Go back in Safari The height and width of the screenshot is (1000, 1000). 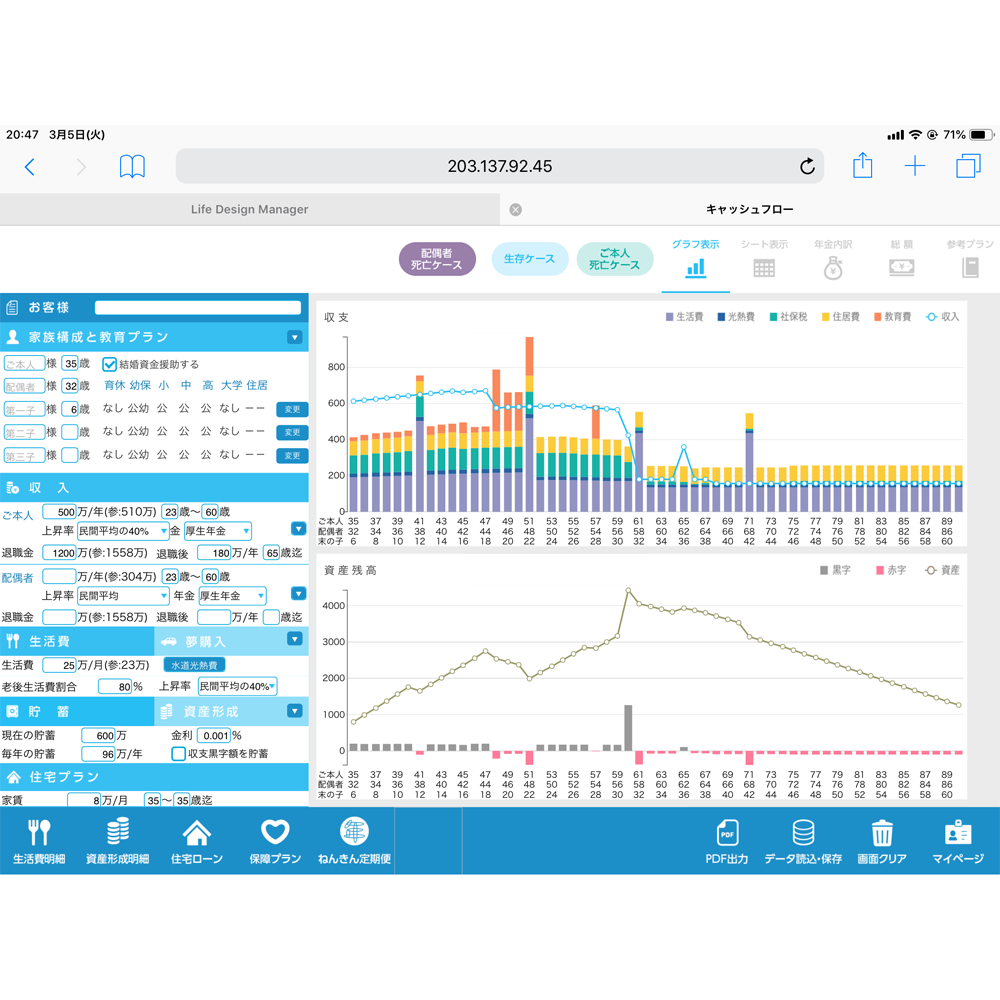pyautogui.click(x=29, y=167)
